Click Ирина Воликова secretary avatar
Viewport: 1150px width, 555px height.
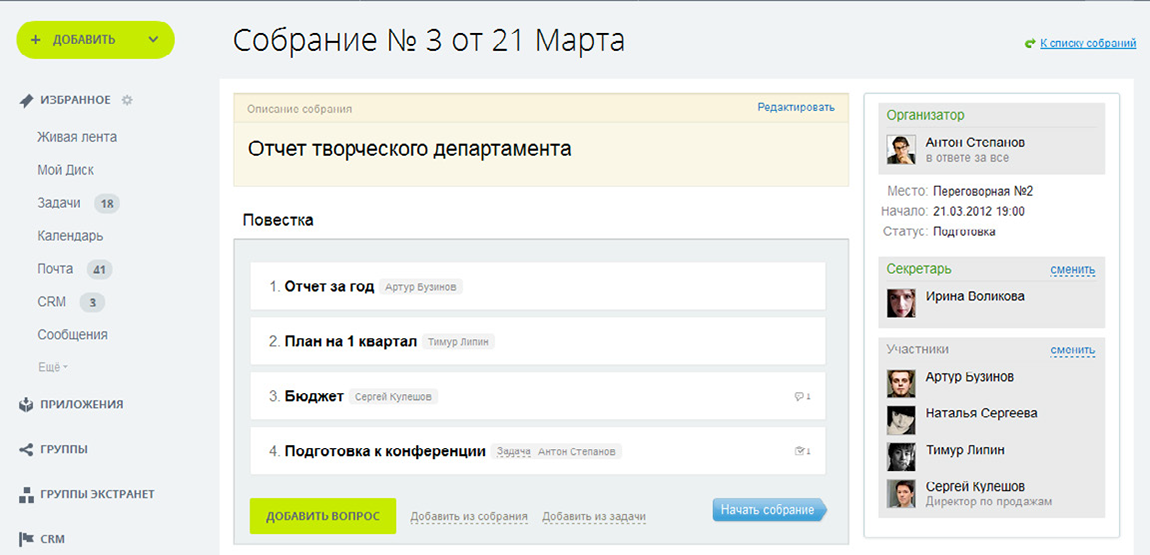pyautogui.click(x=901, y=303)
